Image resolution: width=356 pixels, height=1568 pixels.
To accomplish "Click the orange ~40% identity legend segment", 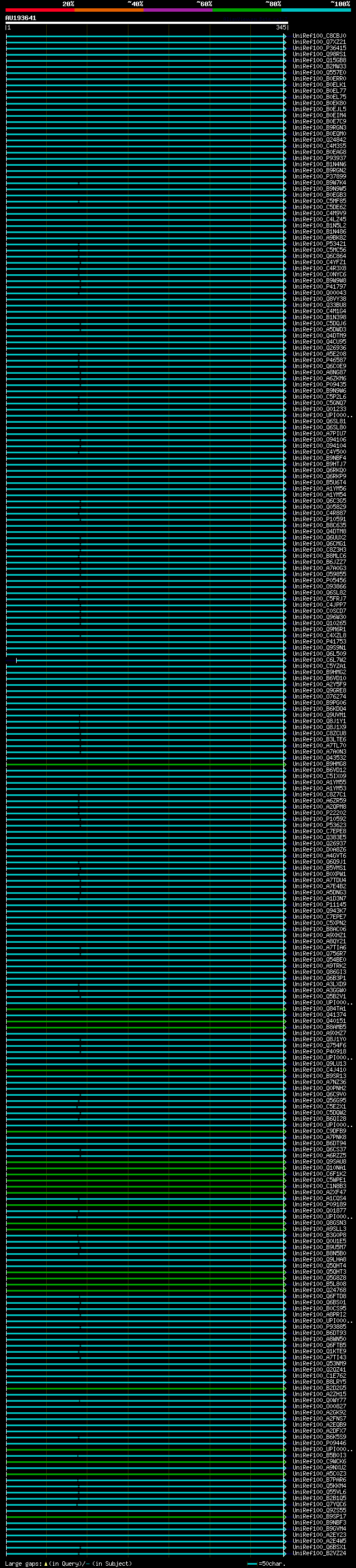I will pyautogui.click(x=109, y=10).
